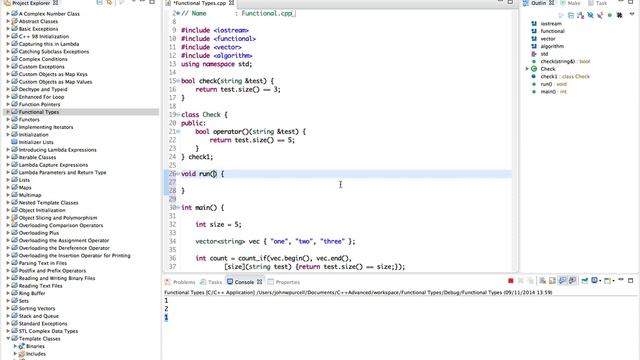Select run() : void in Outline
This screenshot has height=360, width=640.
coord(553,84)
